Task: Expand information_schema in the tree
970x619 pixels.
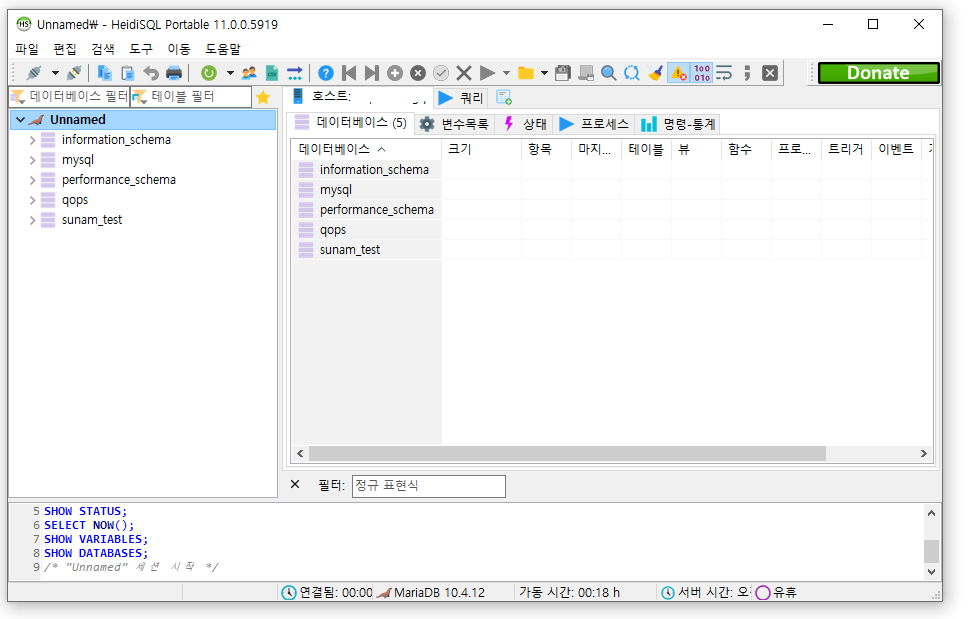Action: [x=32, y=140]
